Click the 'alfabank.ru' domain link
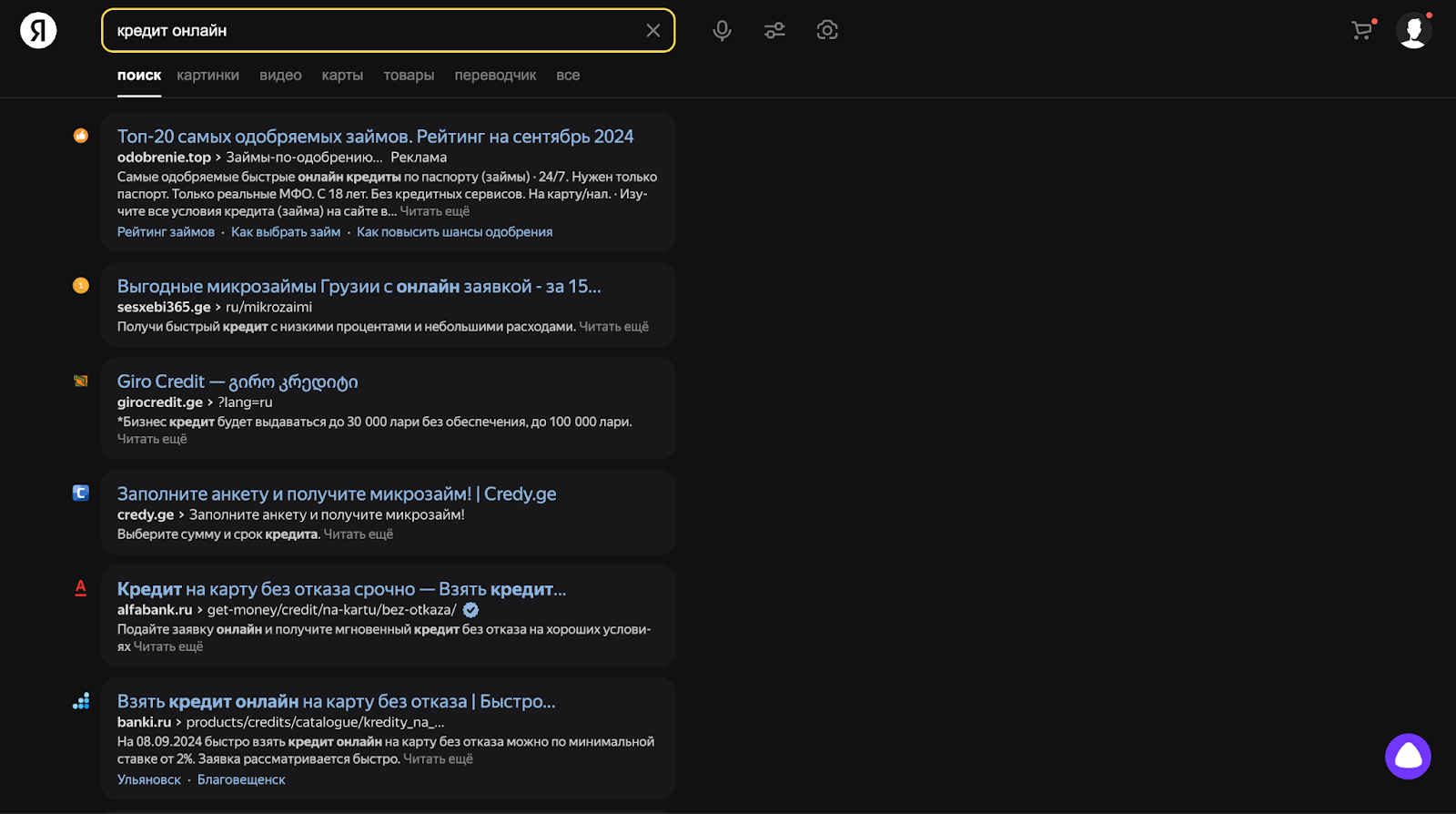Screen dimensions: 1456x814 pyautogui.click(x=155, y=610)
